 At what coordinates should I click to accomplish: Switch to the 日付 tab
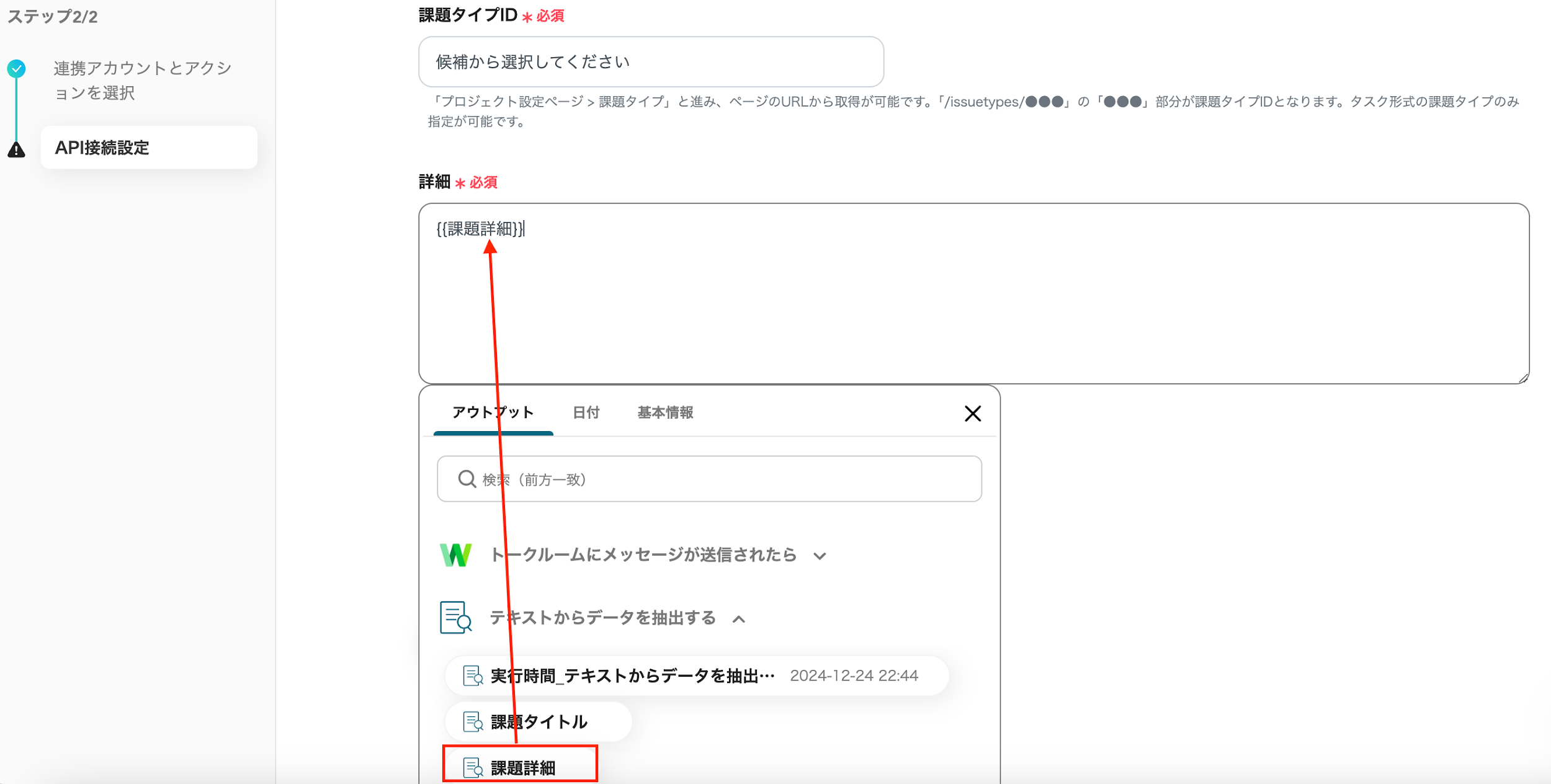tap(586, 412)
